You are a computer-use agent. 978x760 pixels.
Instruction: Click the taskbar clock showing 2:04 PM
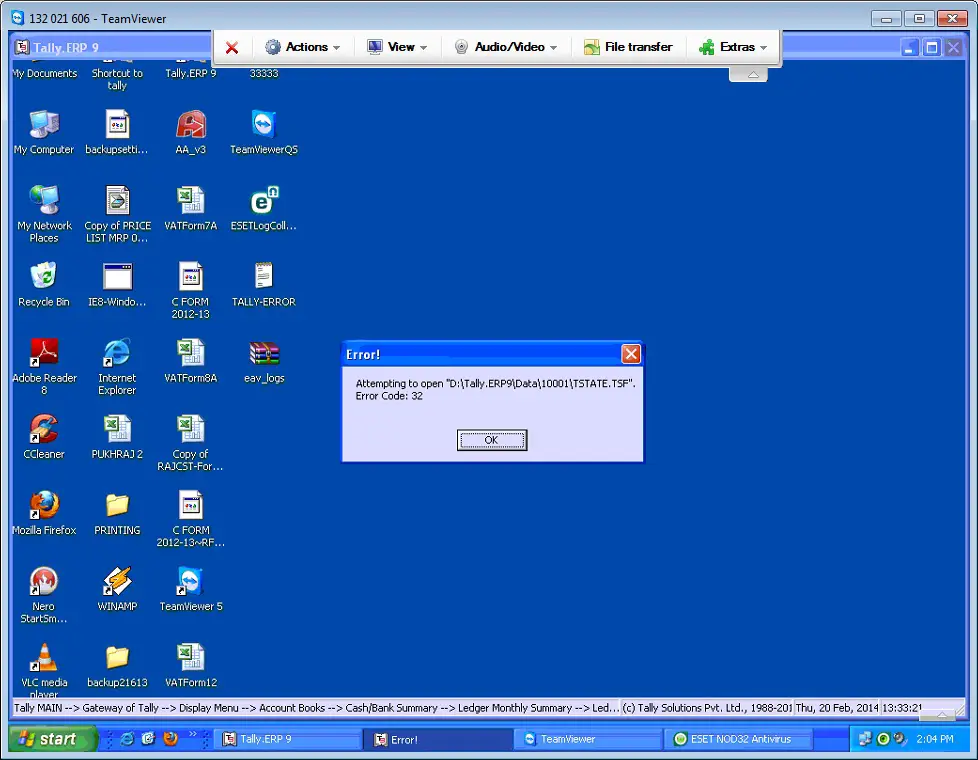coord(935,739)
